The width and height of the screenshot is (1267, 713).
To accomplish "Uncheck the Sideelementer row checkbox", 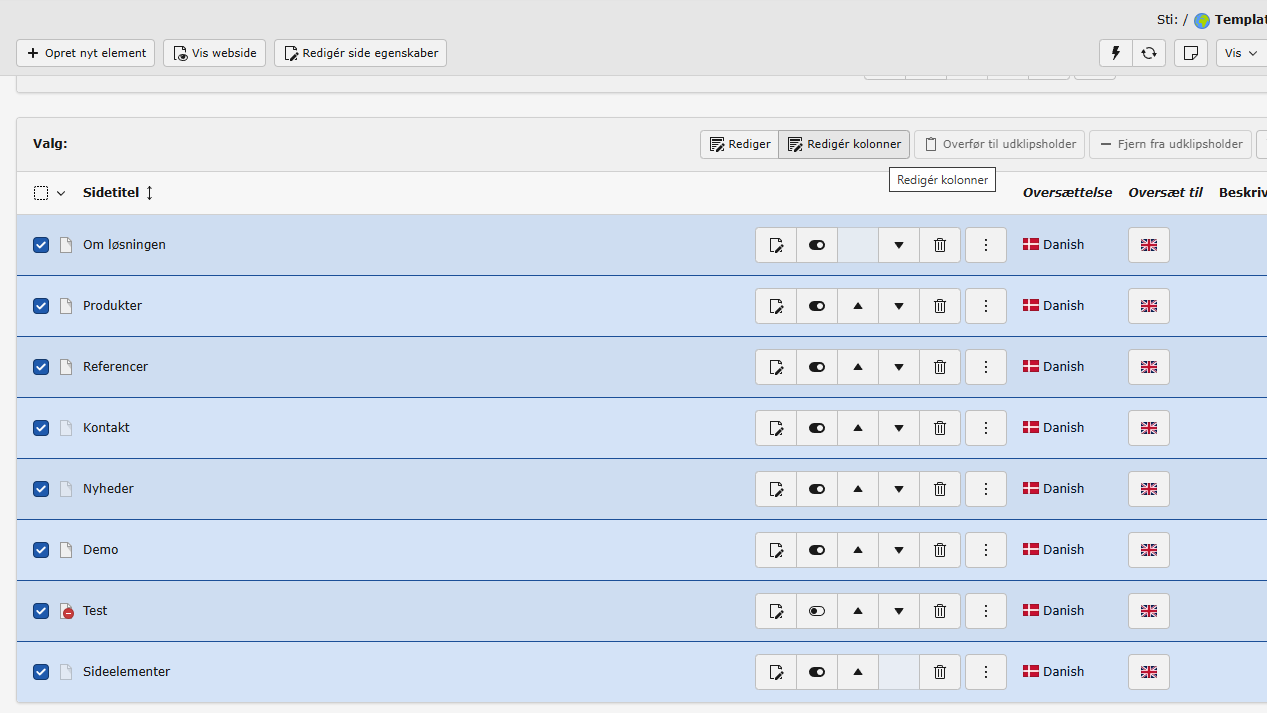I will tap(41, 672).
